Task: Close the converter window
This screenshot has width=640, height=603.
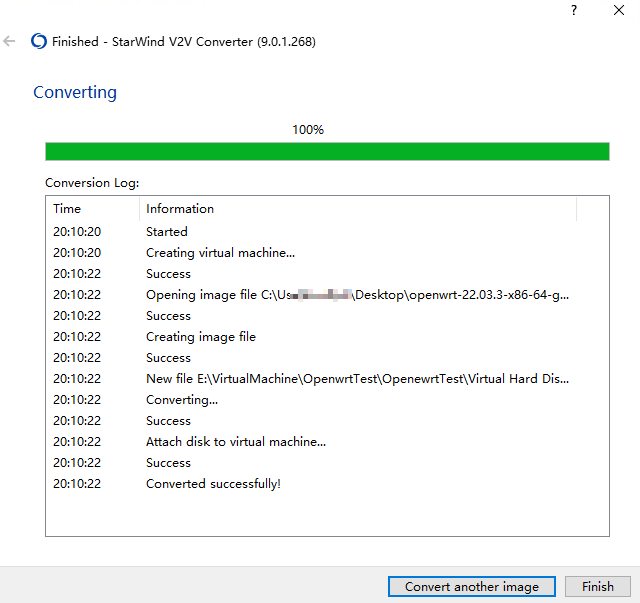Action: click(x=619, y=10)
